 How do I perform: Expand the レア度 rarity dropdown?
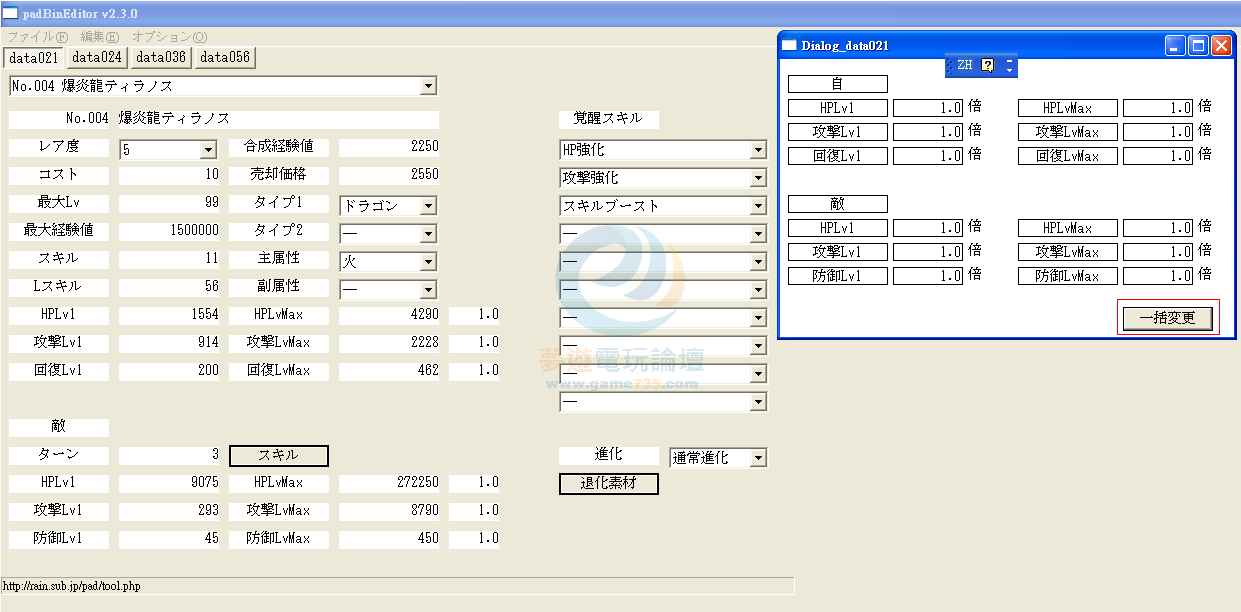[x=208, y=150]
